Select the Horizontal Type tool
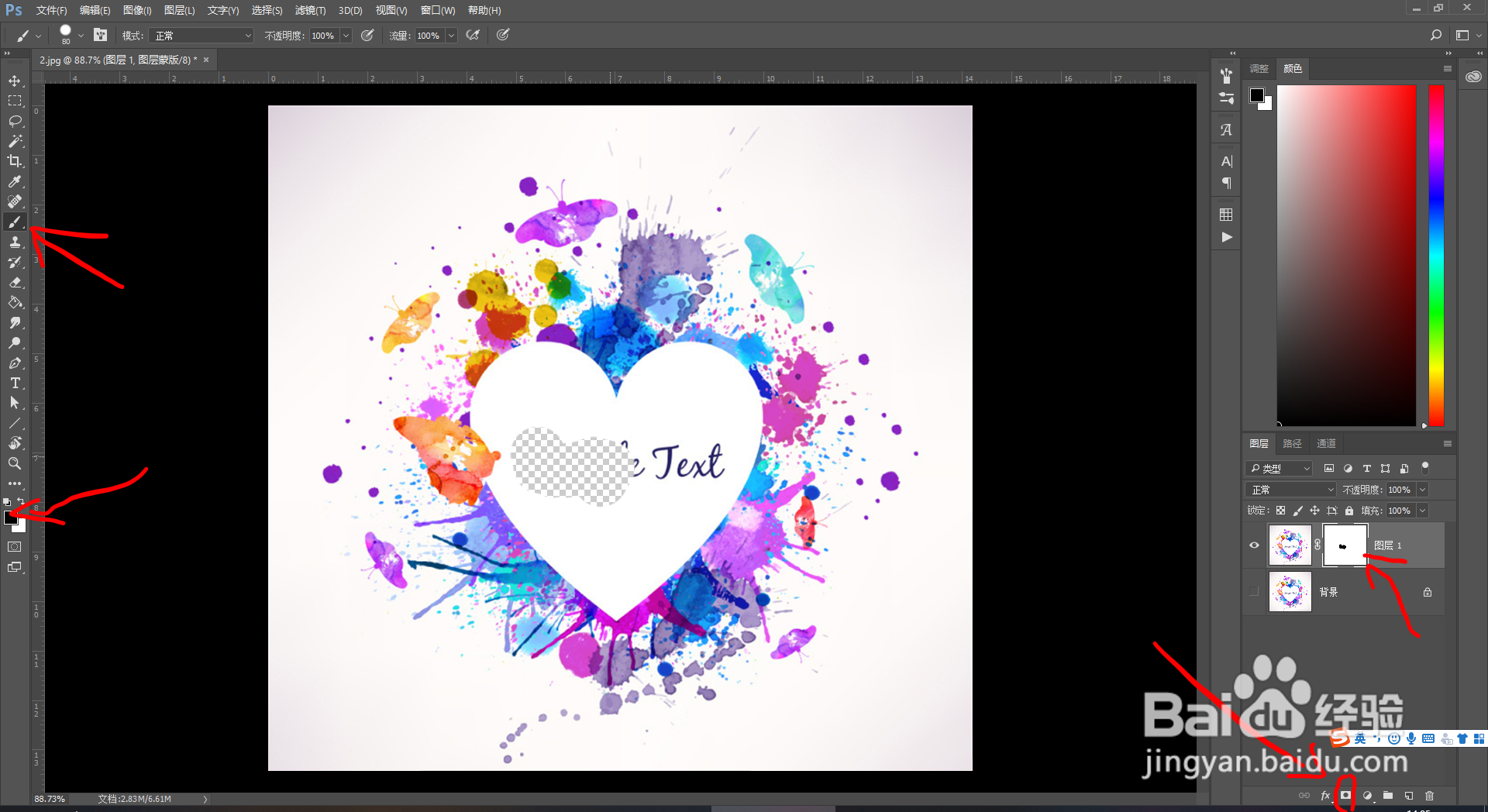This screenshot has height=812, width=1488. pos(15,384)
